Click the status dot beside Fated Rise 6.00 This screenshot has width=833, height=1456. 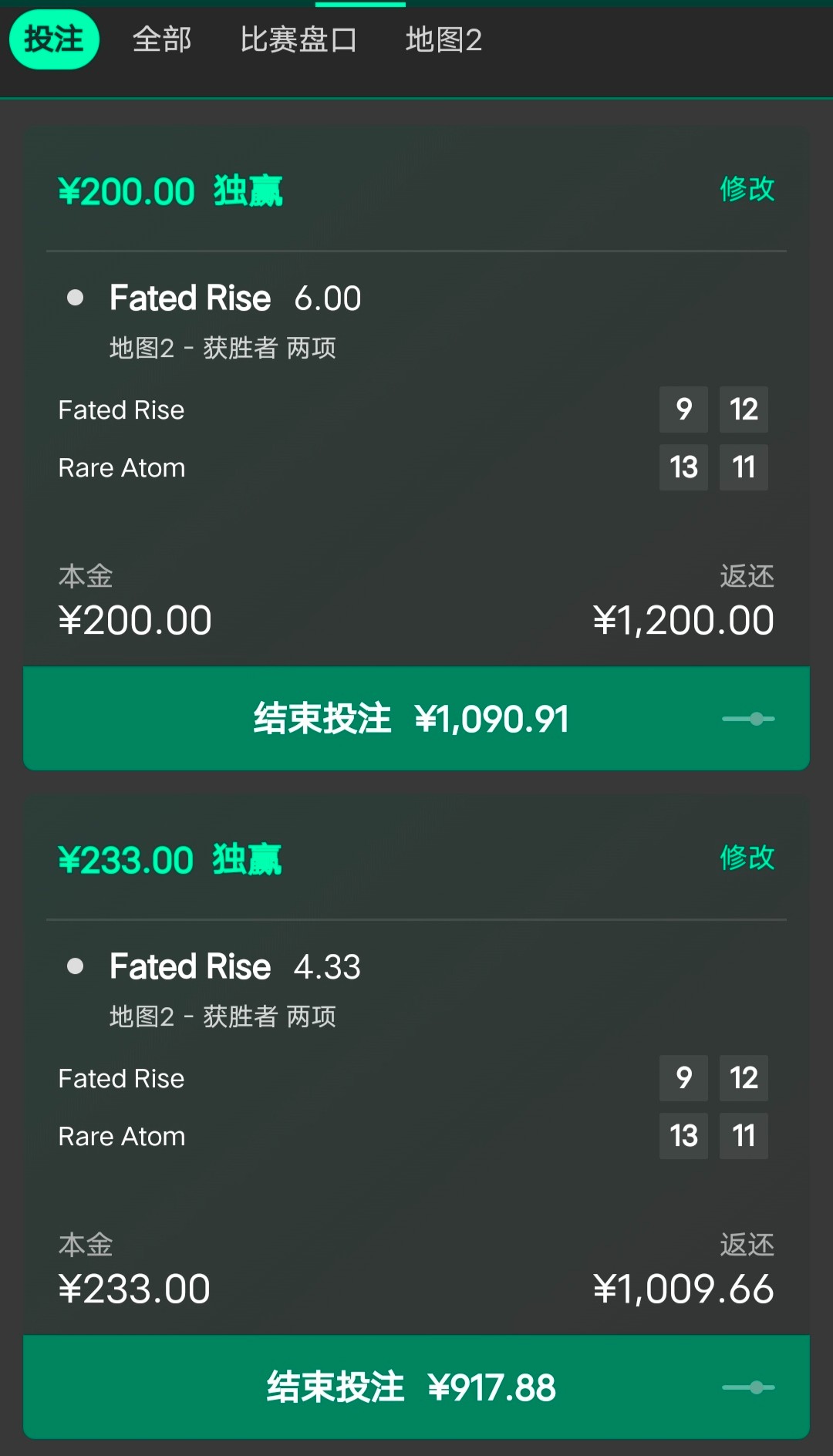pyautogui.click(x=76, y=298)
